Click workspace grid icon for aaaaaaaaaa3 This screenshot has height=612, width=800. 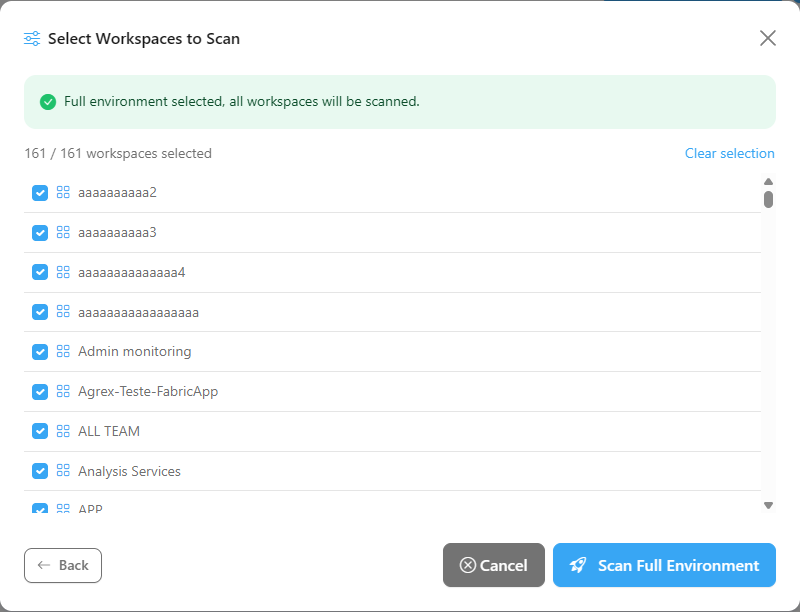63,232
